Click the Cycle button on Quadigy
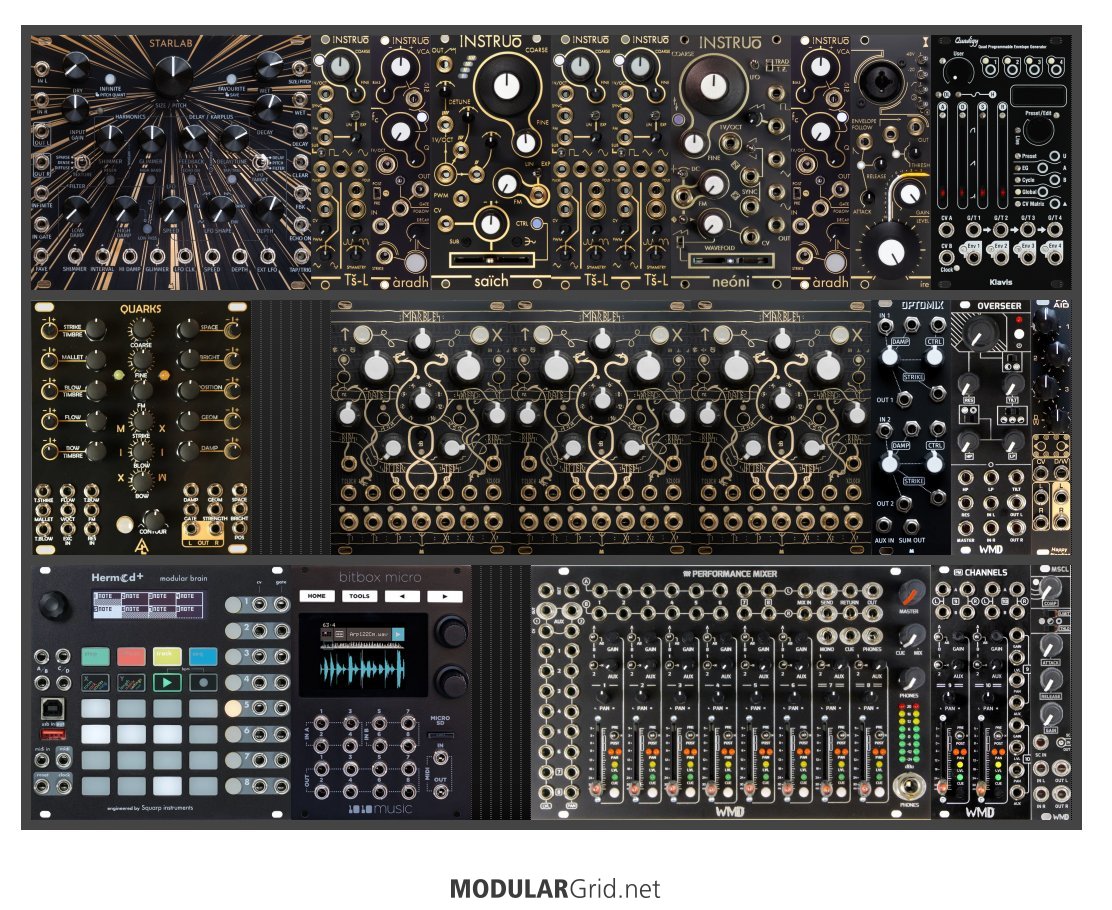 coord(1055,180)
